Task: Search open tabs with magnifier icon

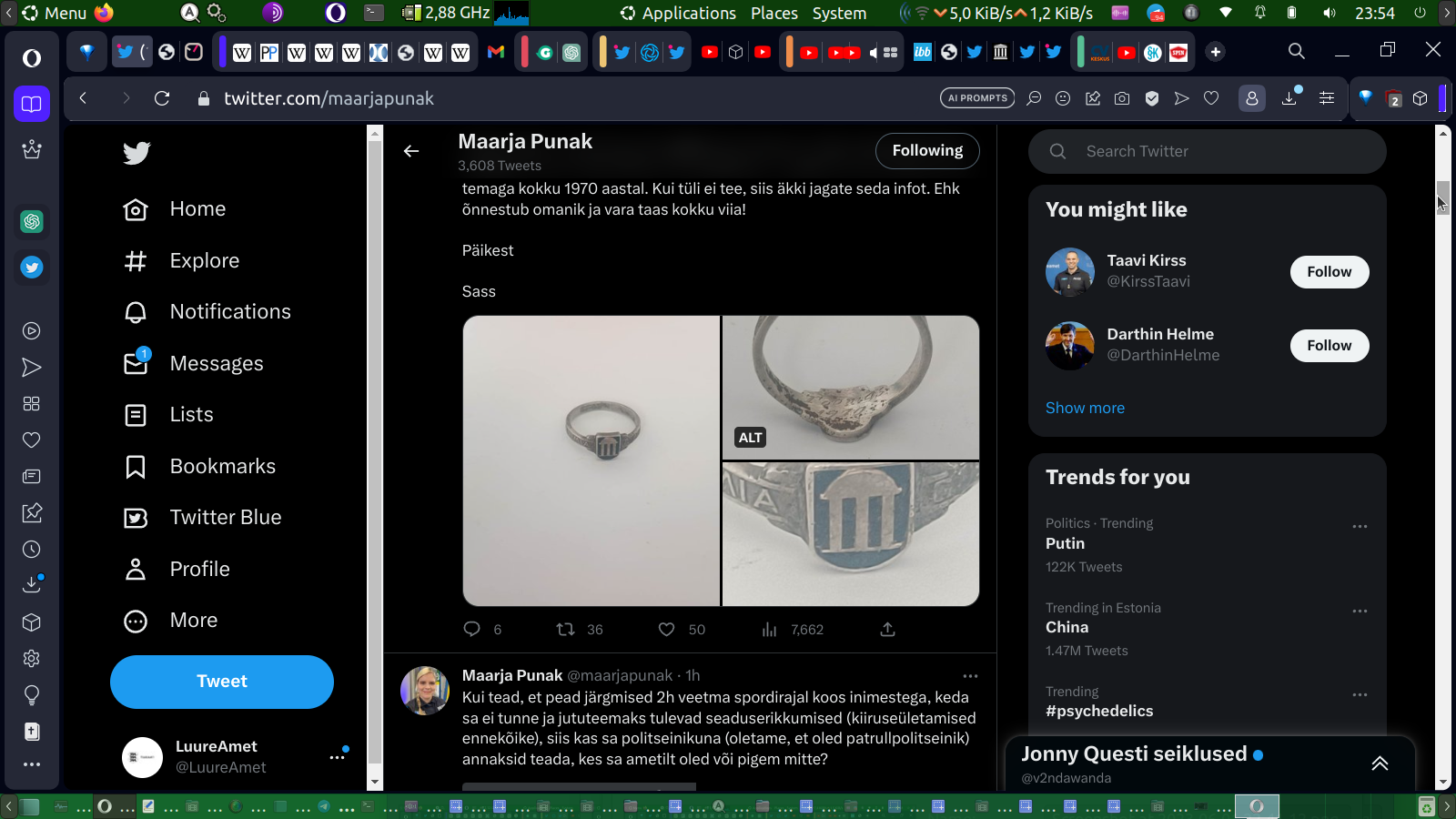Action: pos(1297,51)
